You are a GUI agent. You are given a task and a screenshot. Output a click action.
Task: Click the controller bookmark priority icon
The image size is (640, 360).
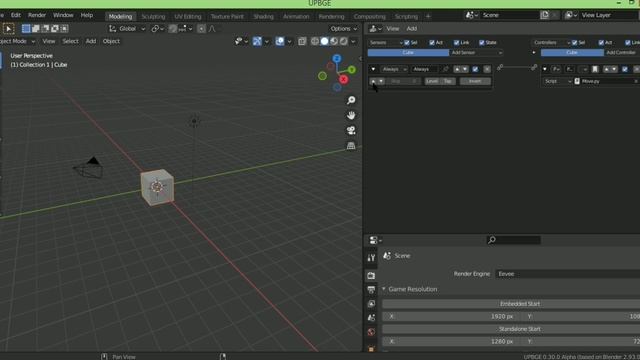[595, 69]
